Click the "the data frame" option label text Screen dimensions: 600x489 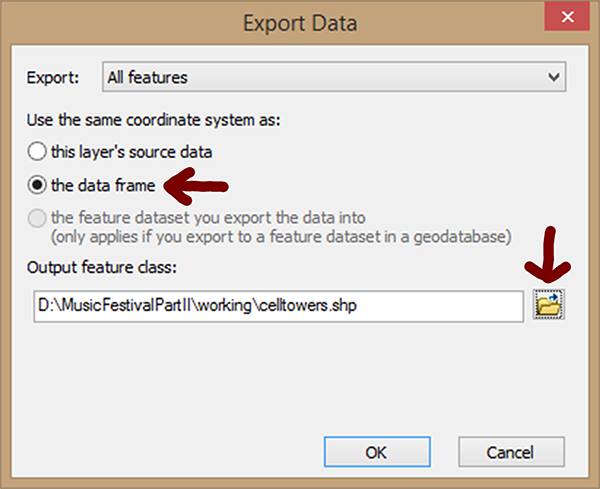(103, 185)
